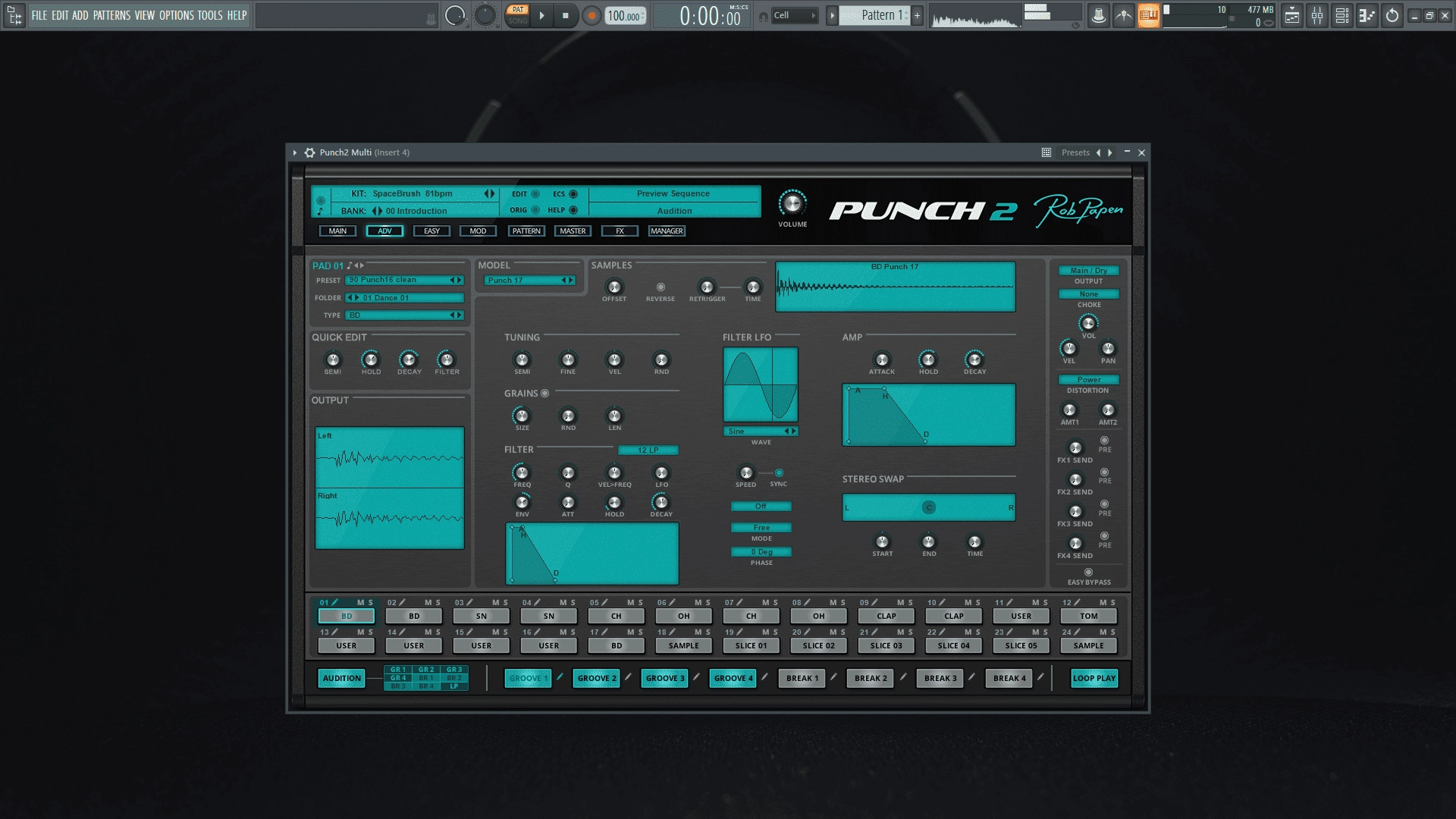Viewport: 1456px width, 819px height.
Task: Open the FOLDER selector '01 Dance 01'
Action: tap(404, 298)
